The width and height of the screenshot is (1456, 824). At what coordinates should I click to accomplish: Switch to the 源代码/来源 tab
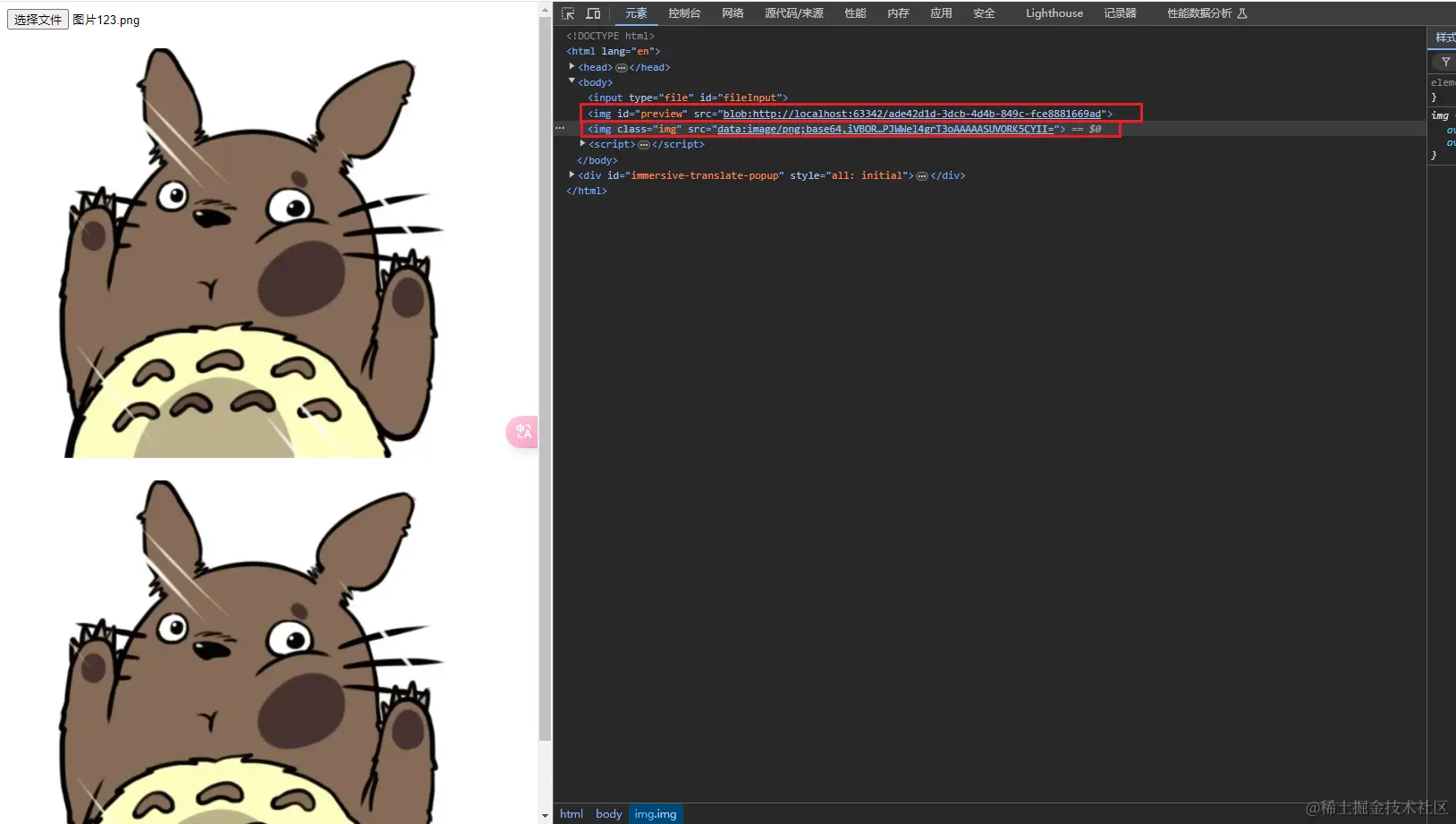(x=794, y=13)
